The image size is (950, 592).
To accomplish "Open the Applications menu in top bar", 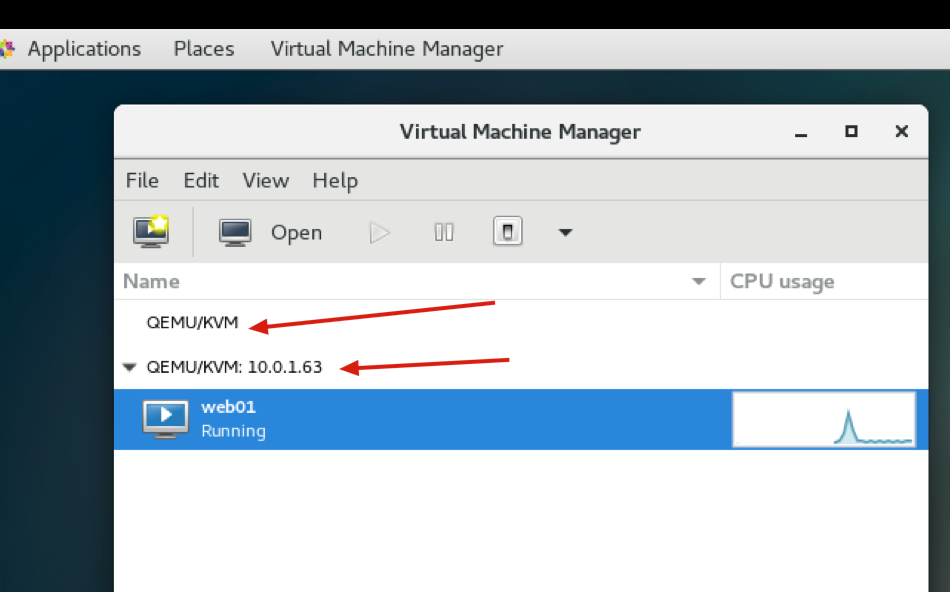I will [x=84, y=48].
